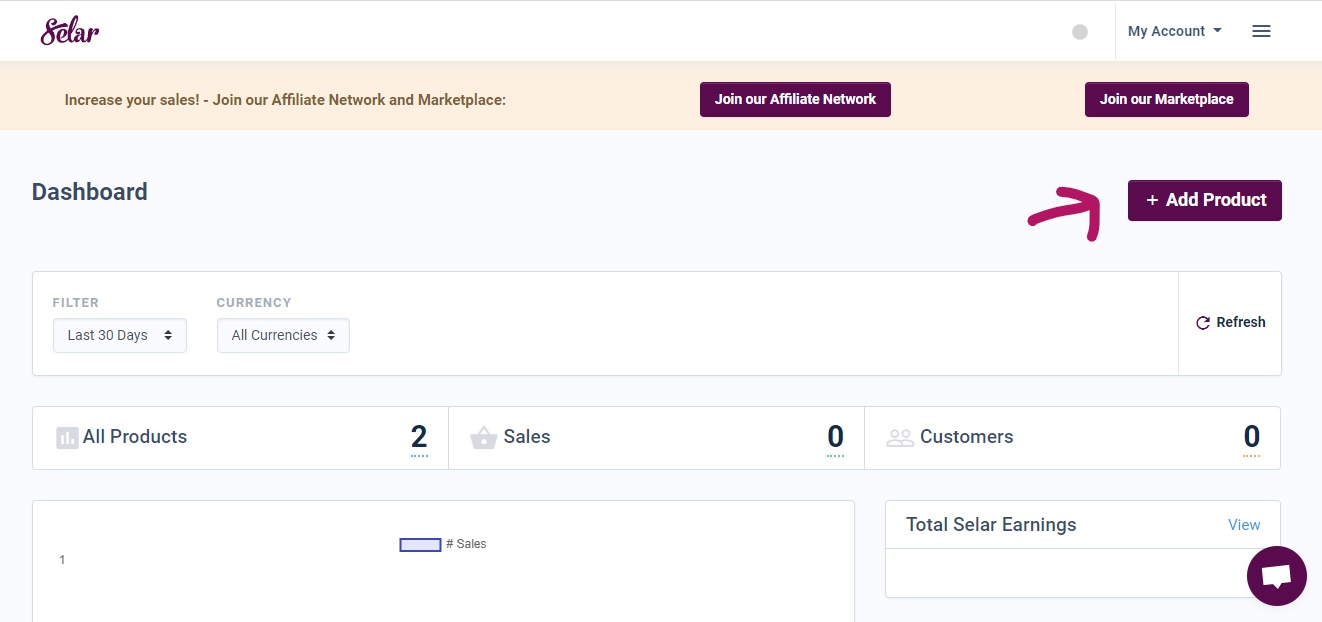Click the Dashboard heading

(x=89, y=192)
